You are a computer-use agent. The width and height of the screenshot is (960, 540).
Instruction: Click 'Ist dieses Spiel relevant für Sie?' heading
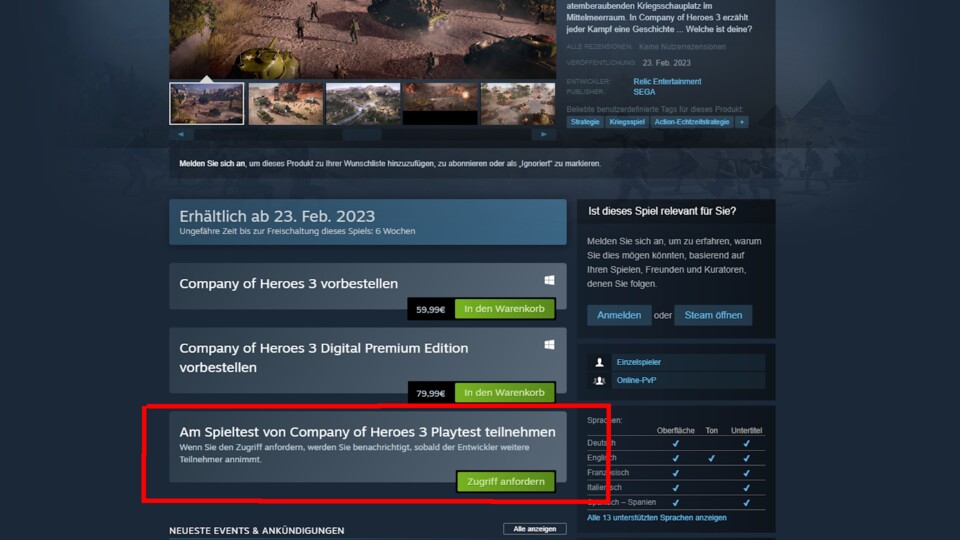(x=662, y=211)
